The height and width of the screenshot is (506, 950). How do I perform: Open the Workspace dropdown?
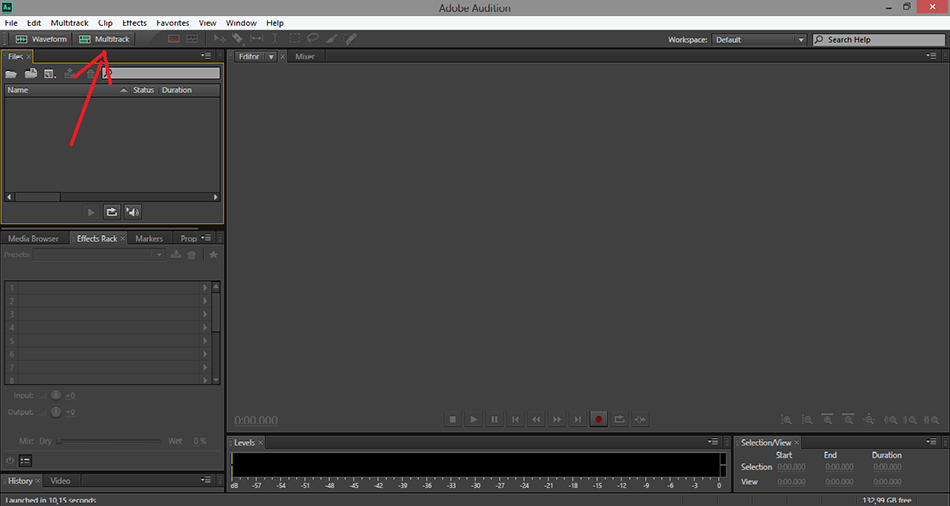759,40
